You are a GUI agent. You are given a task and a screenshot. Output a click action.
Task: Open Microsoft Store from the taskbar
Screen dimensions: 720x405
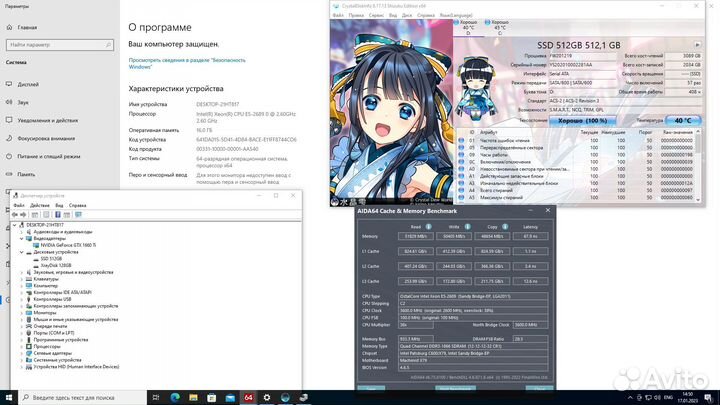212,397
